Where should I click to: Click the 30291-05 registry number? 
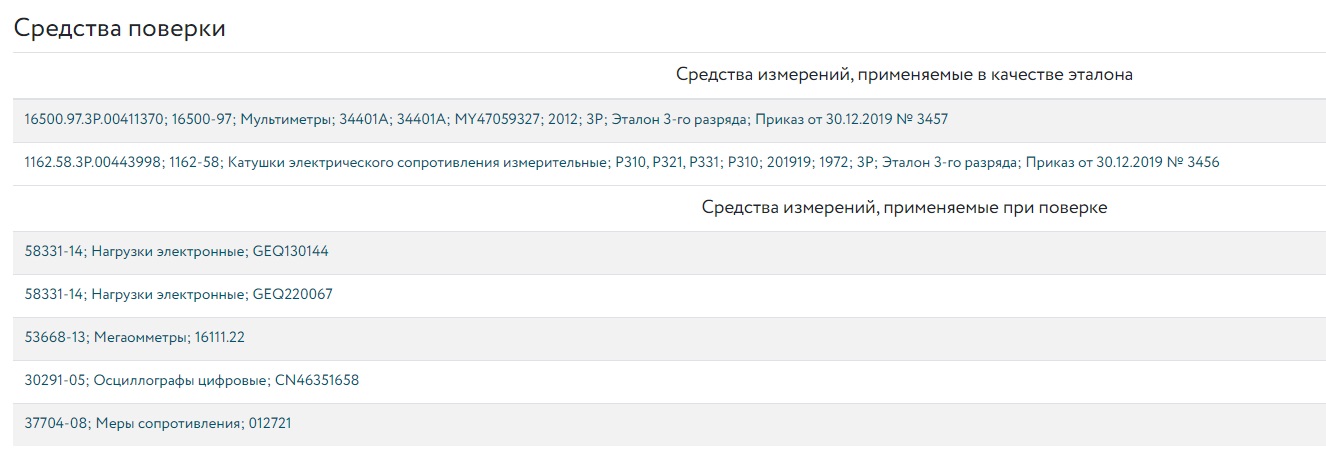(x=55, y=381)
